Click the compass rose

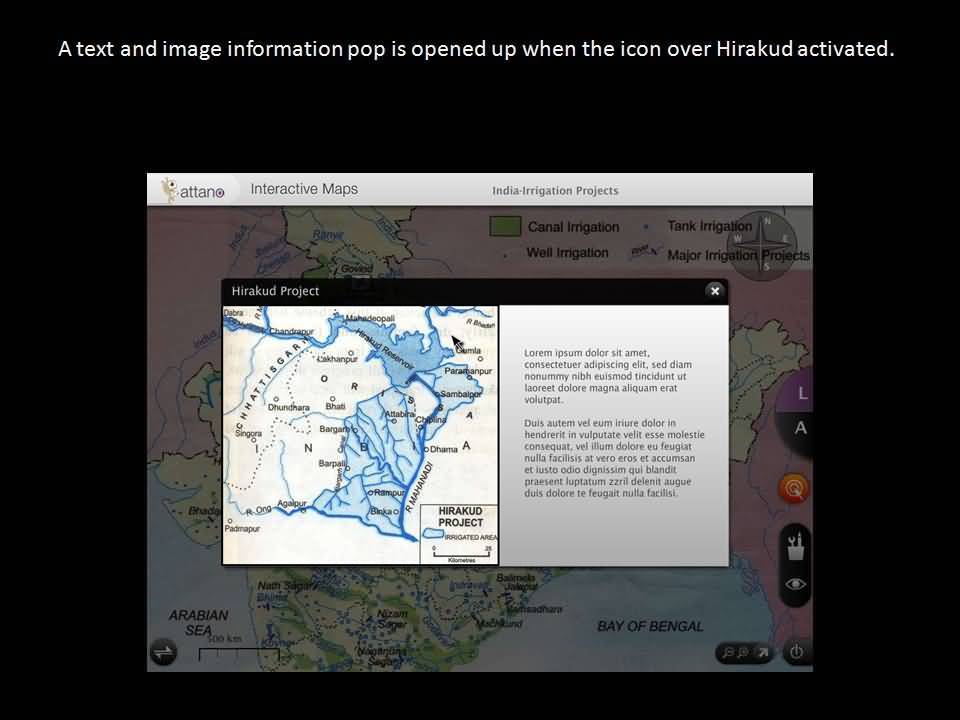(767, 240)
